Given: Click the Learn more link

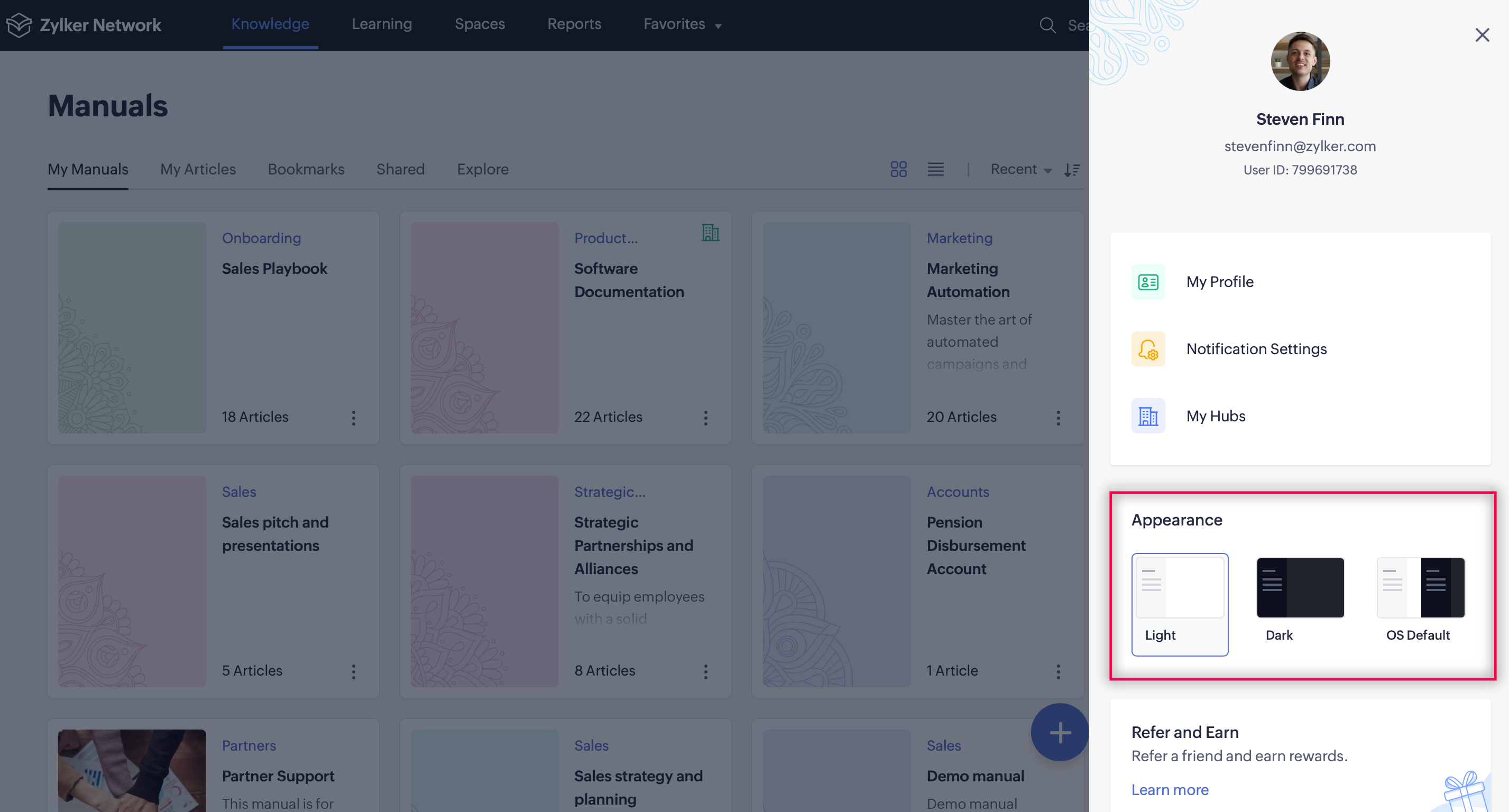Looking at the screenshot, I should [1169, 790].
